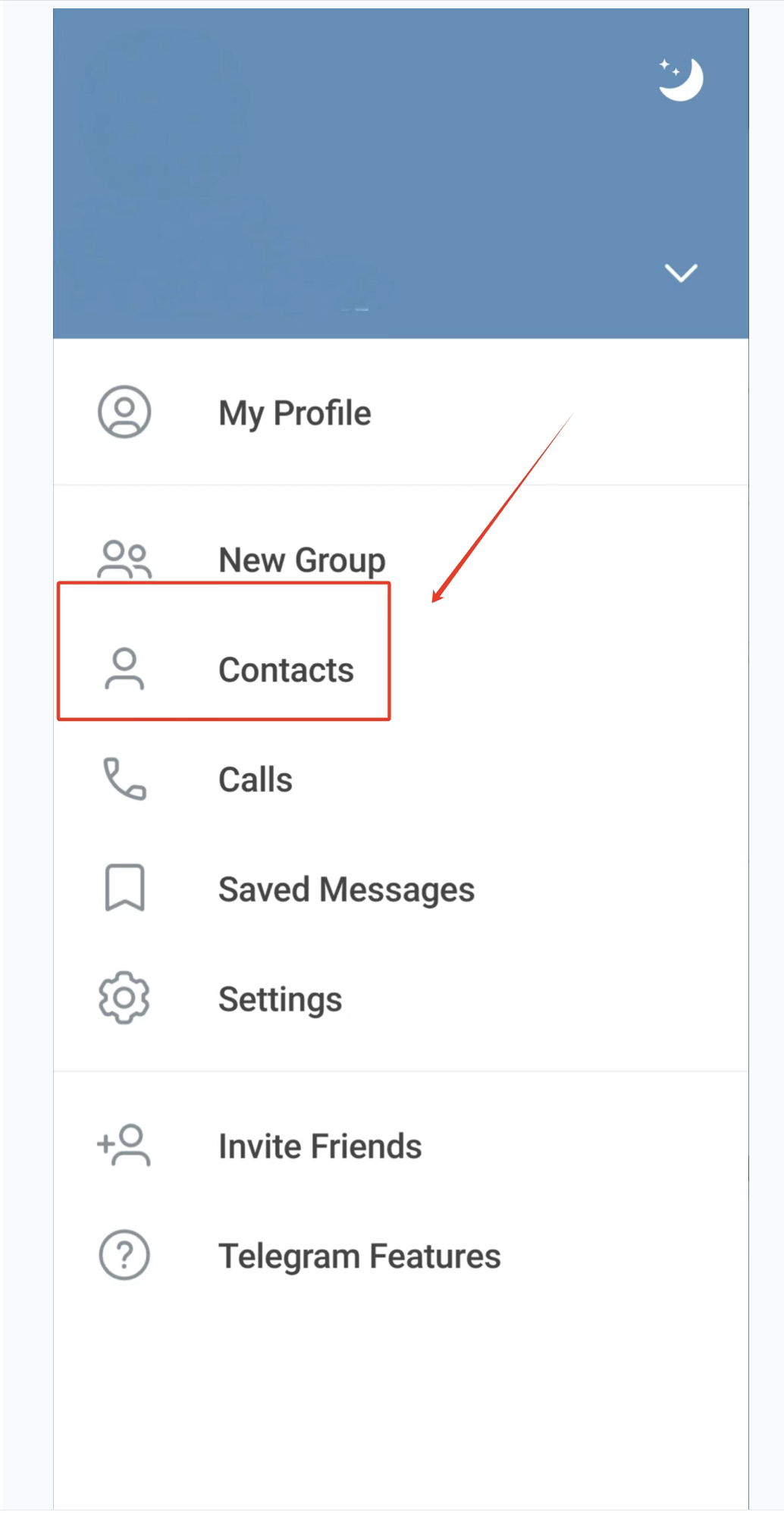This screenshot has height=1515, width=784.
Task: Click the New Group two-people icon
Action: [x=124, y=560]
